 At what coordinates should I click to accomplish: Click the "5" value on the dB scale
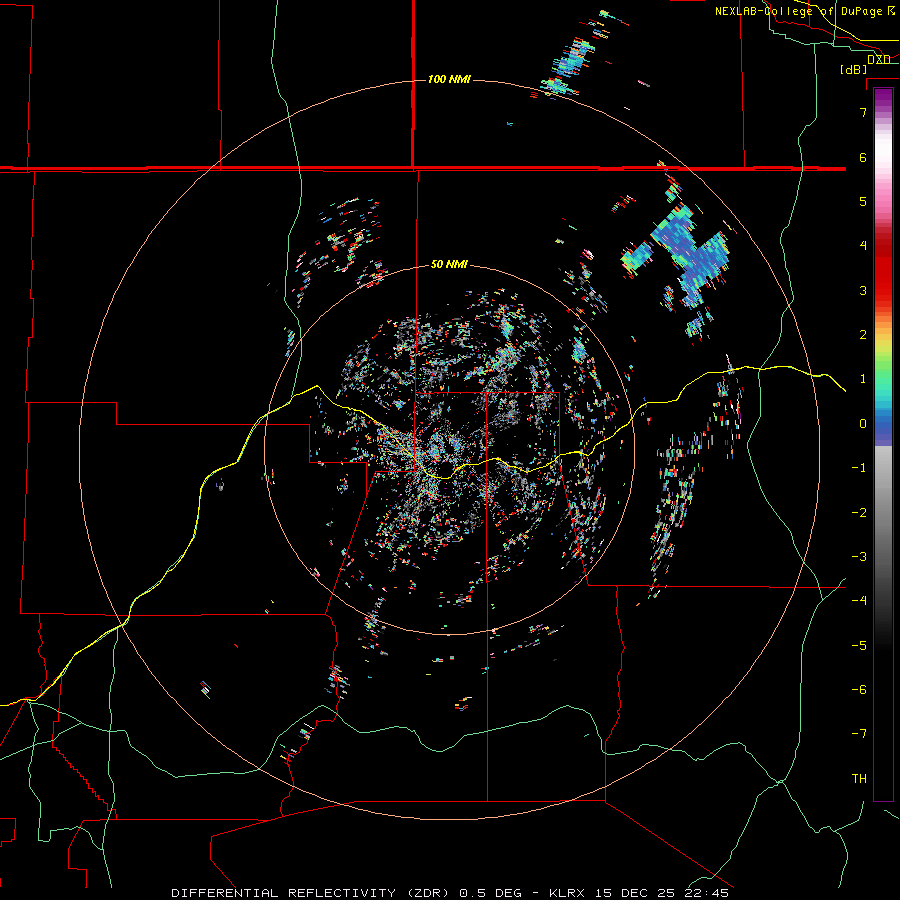(x=863, y=201)
